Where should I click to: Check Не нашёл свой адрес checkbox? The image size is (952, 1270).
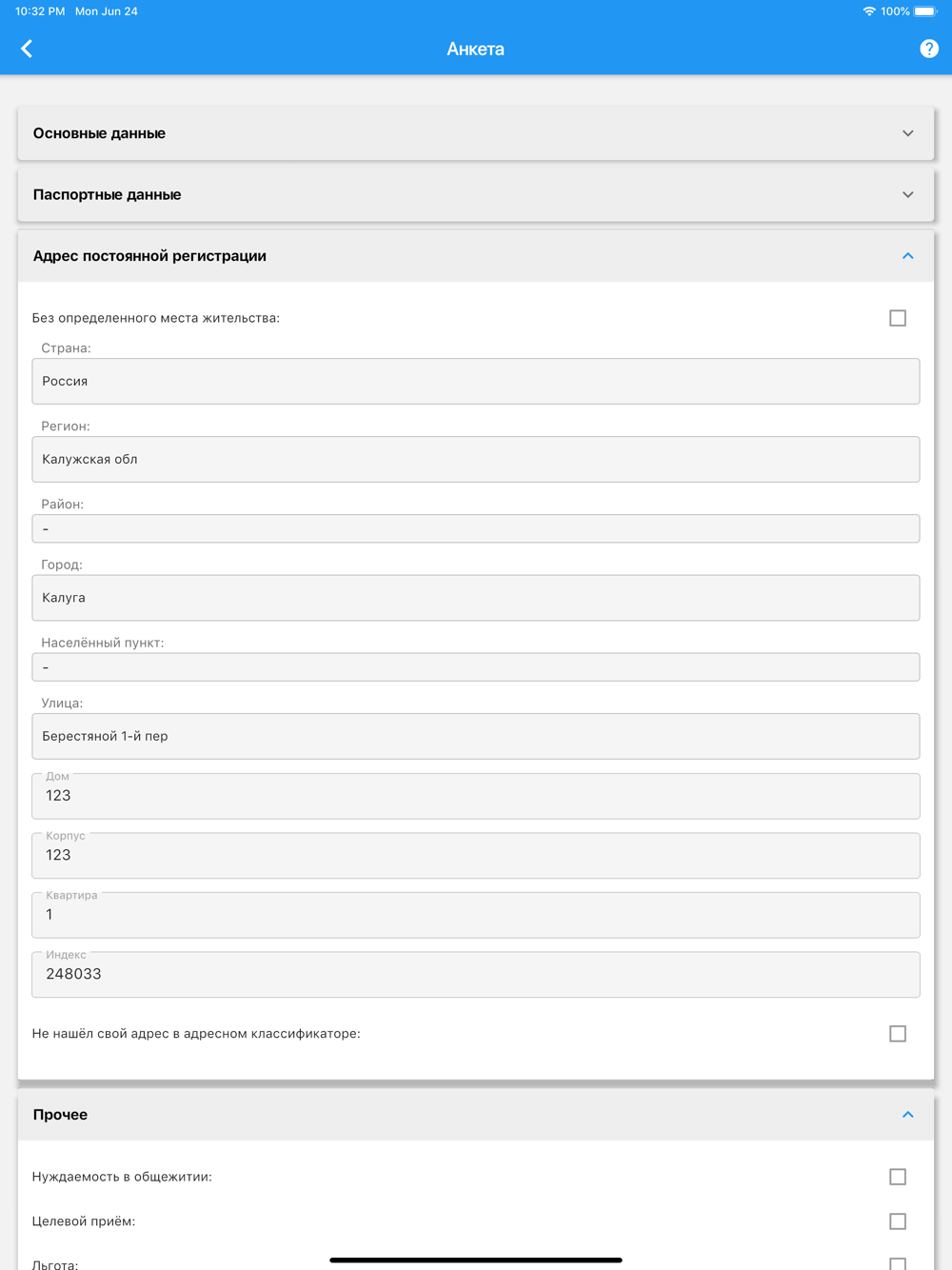pyautogui.click(x=898, y=1034)
